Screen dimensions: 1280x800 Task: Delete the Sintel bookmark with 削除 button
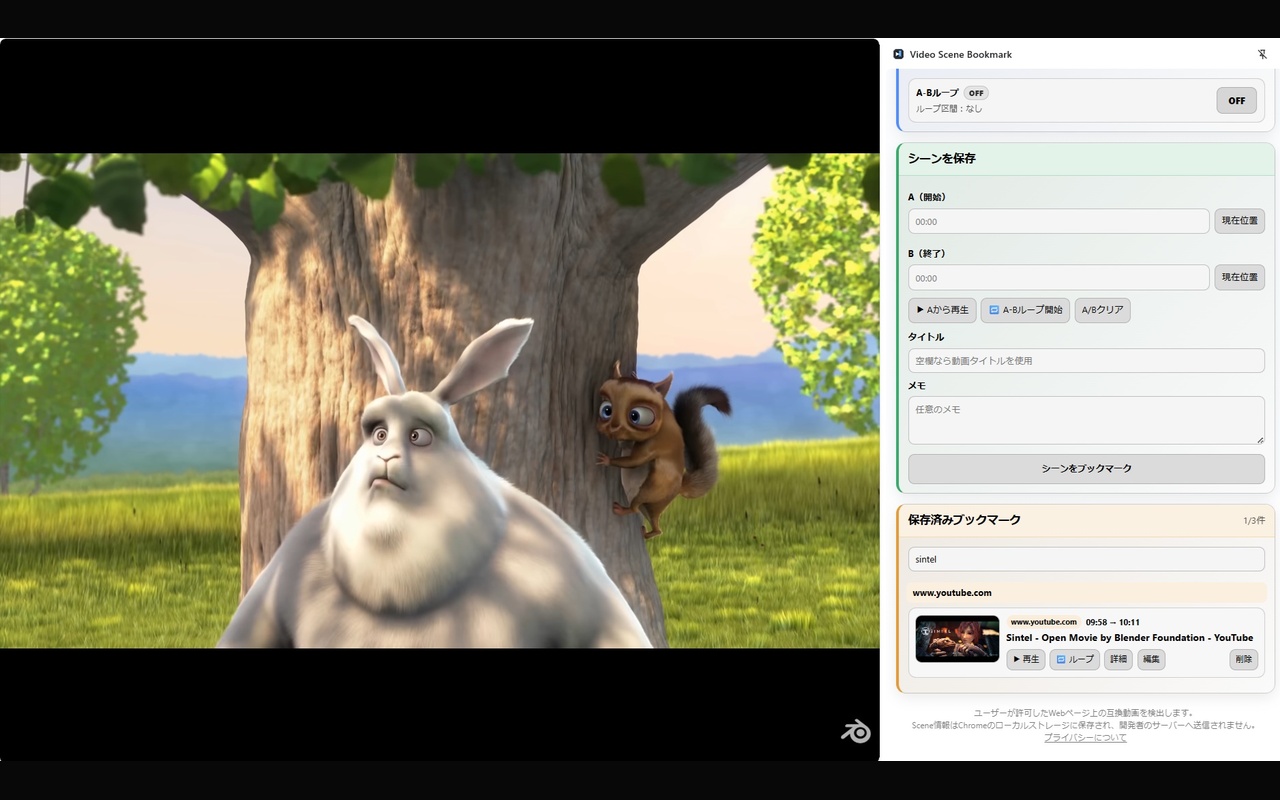point(1243,659)
